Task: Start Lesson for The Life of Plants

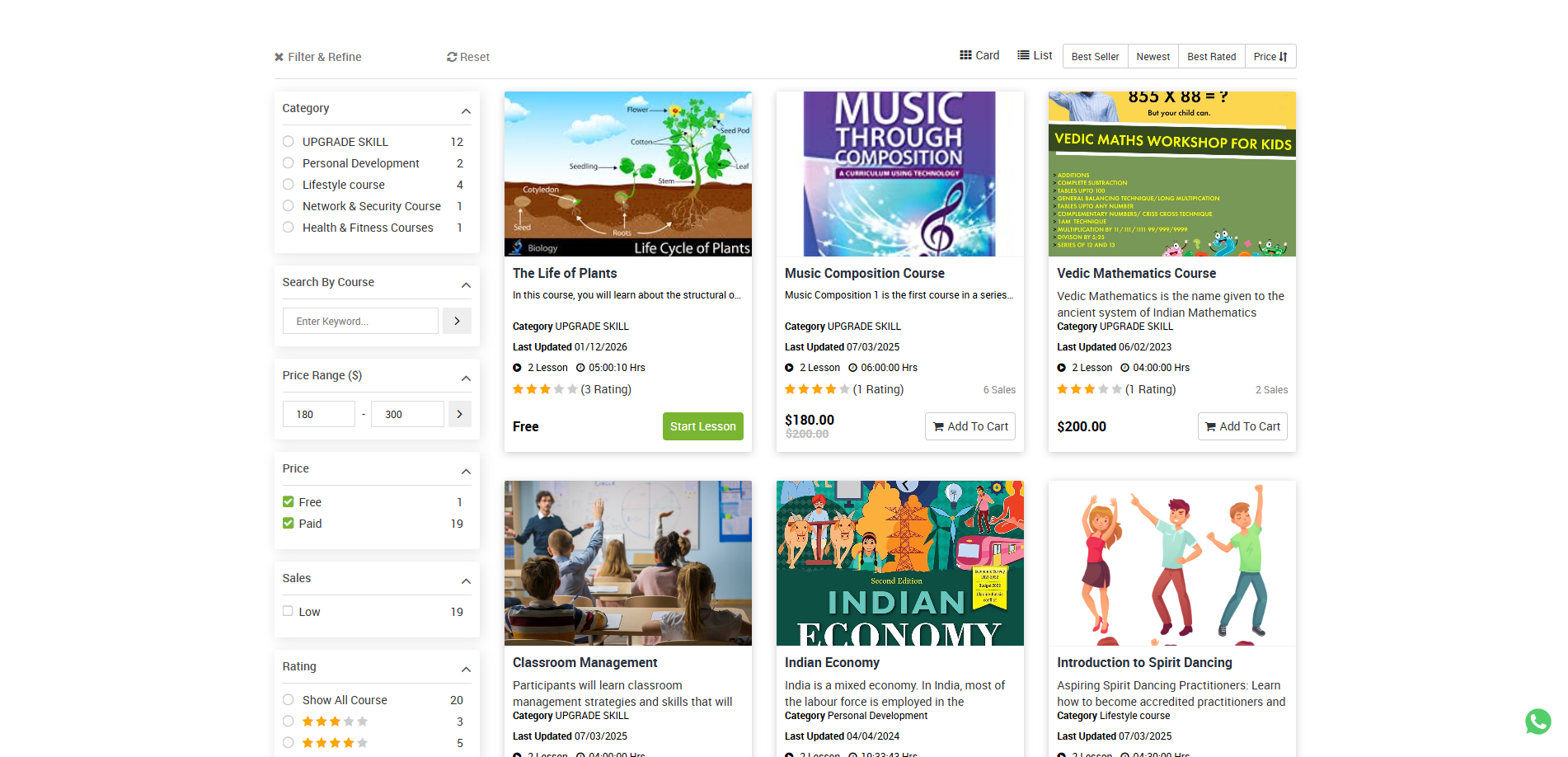Action: tap(702, 426)
